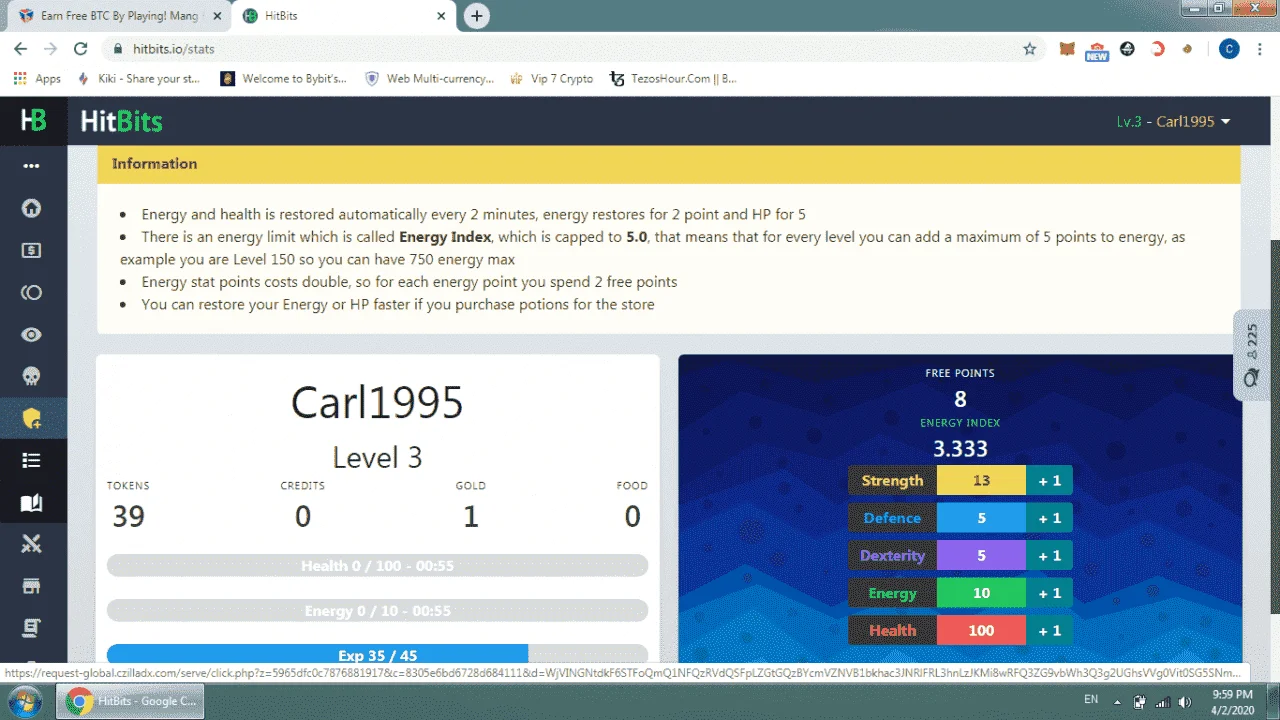Select the HitBits browser tab

coord(343,16)
